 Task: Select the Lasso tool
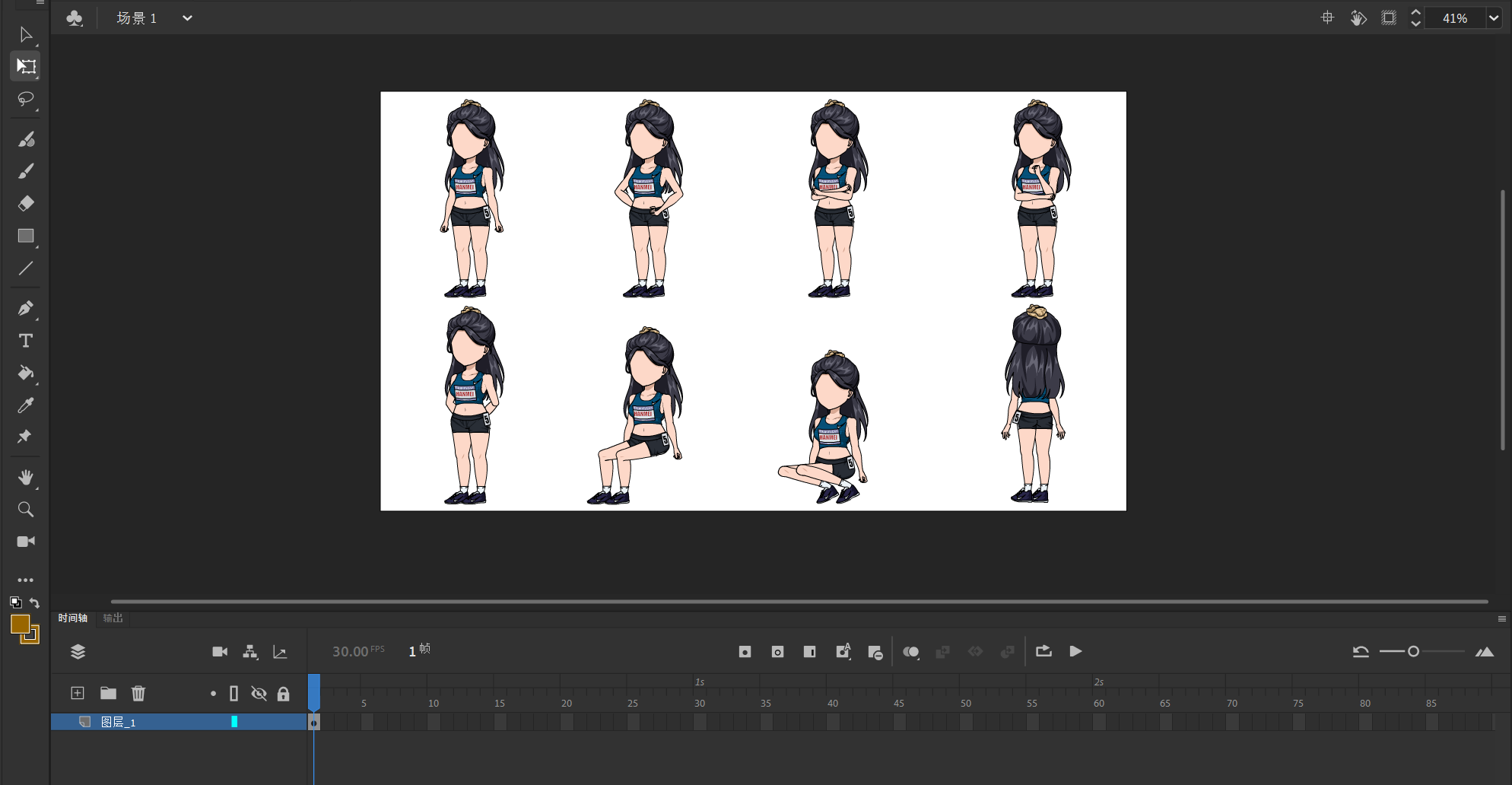point(26,100)
